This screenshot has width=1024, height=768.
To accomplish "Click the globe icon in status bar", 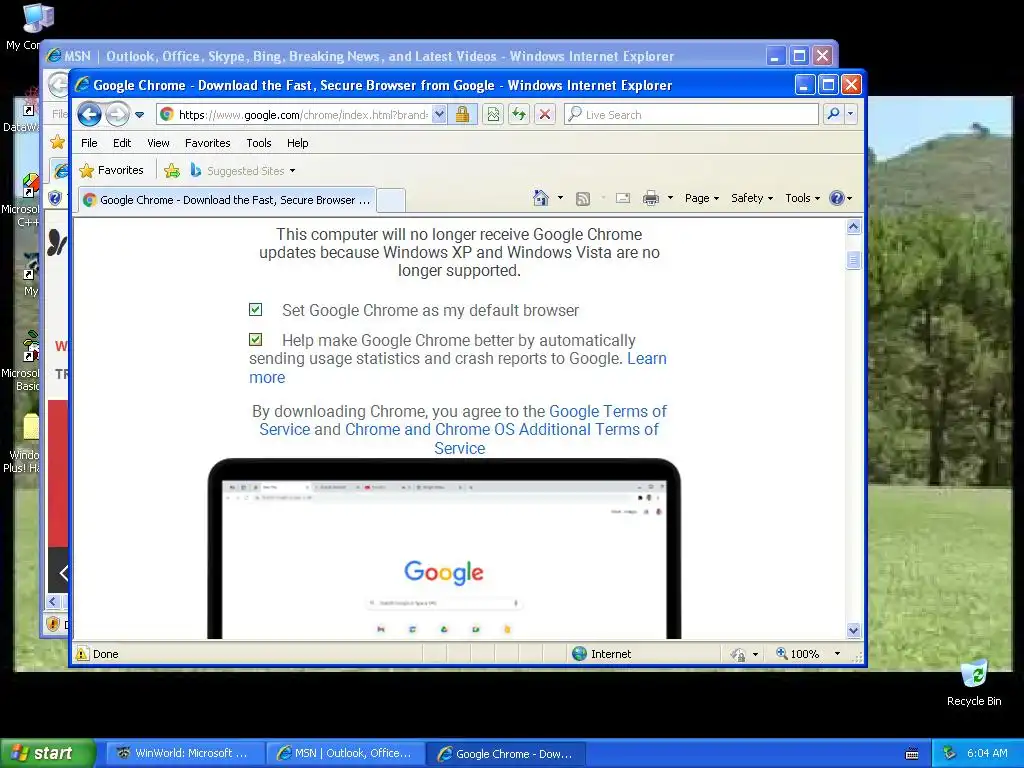I will [579, 654].
